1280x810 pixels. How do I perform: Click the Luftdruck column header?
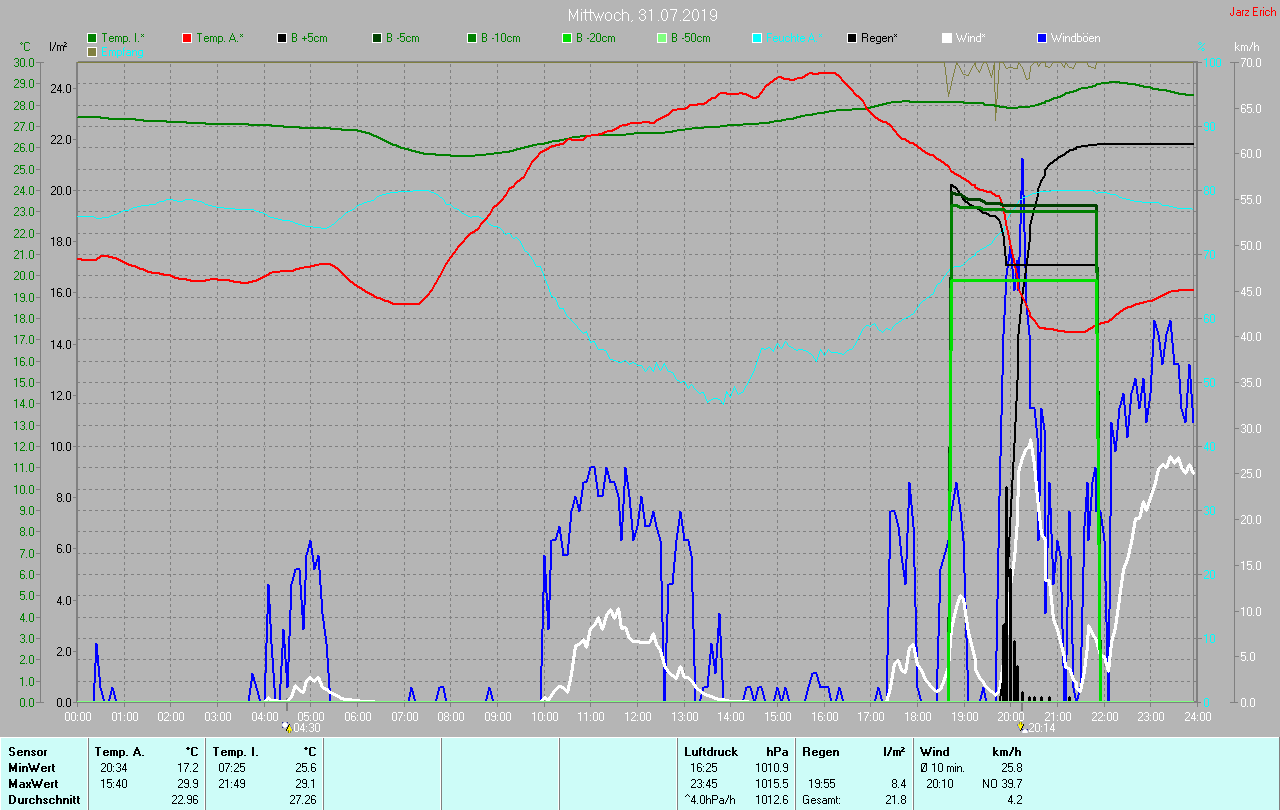point(710,752)
